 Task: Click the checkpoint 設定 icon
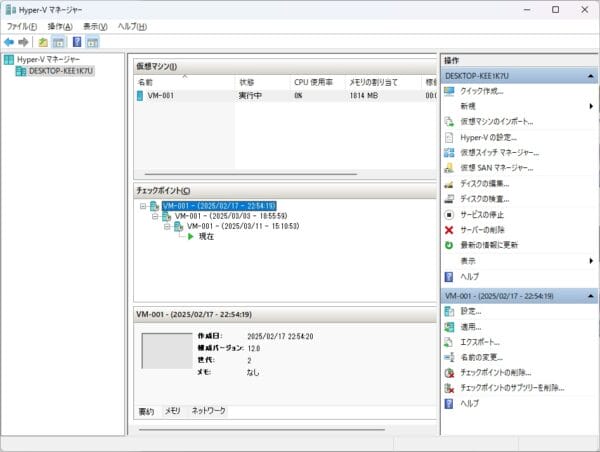pyautogui.click(x=449, y=312)
